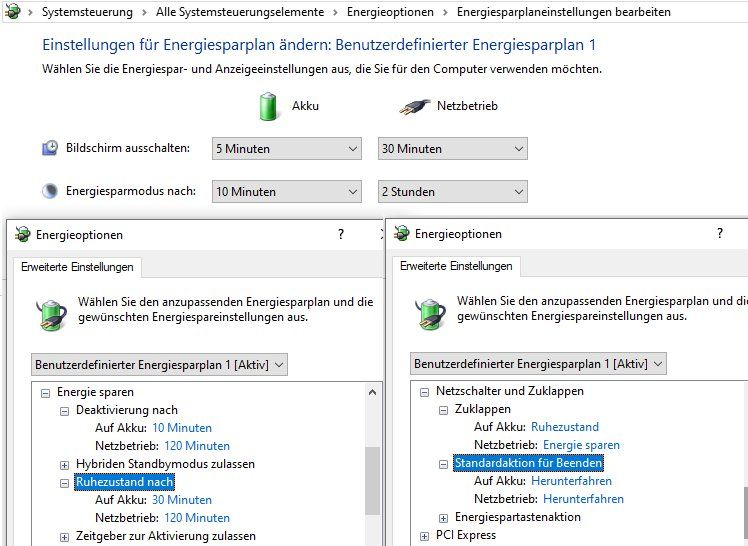Collapse the Energie sparen tree node
The height and width of the screenshot is (546, 748).
click(45, 393)
